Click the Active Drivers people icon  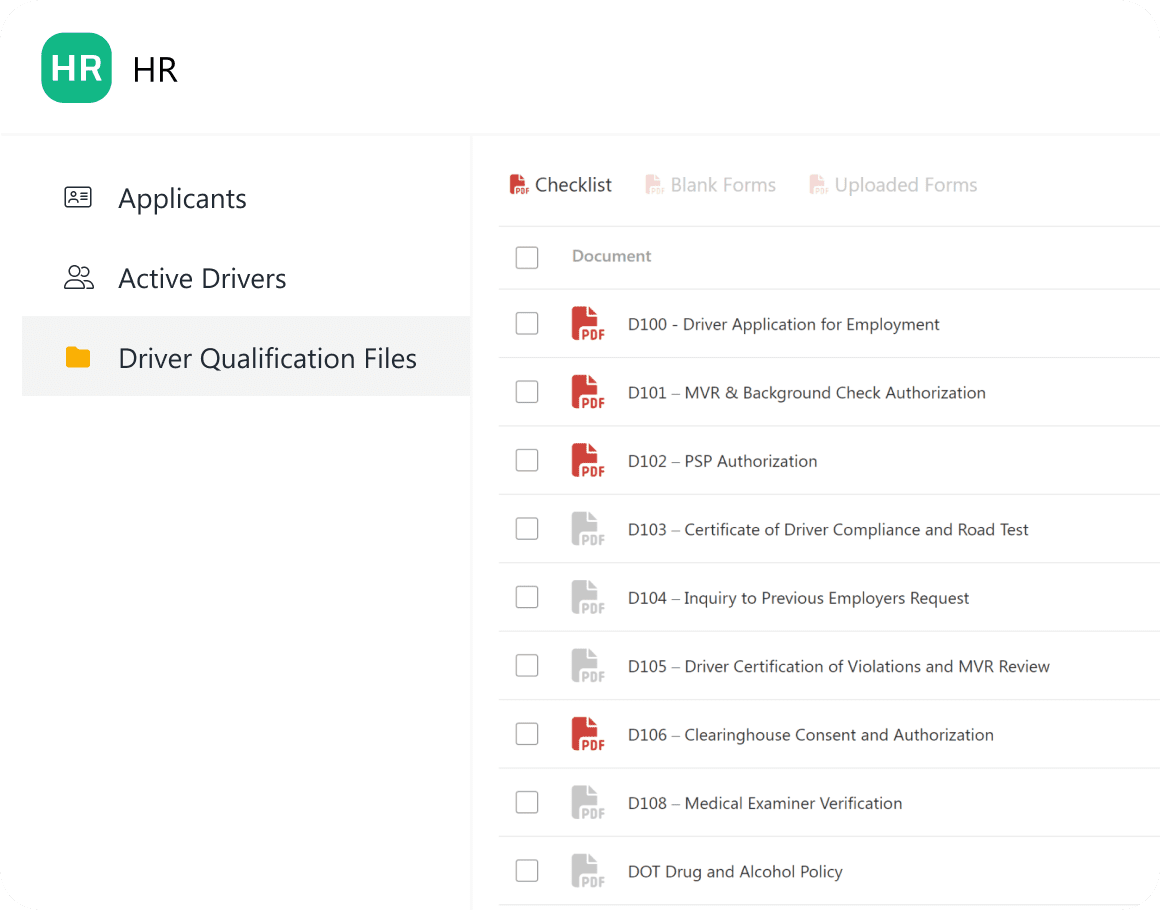click(x=78, y=277)
